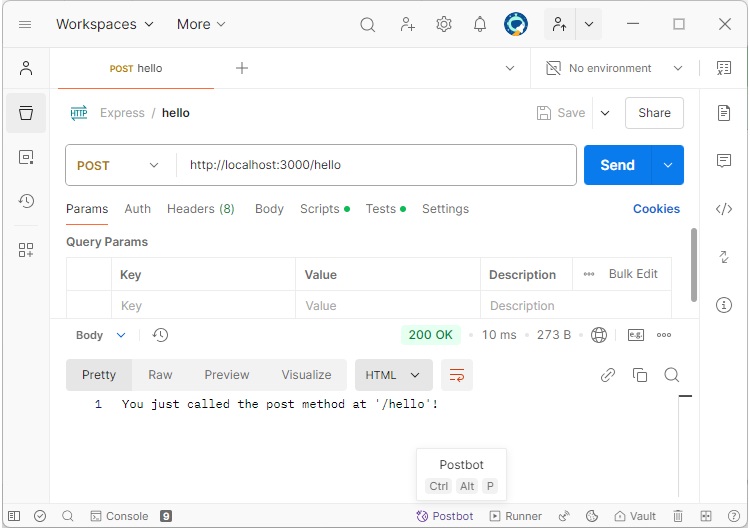
Task: Open the Environments sidebar icon
Action: click(26, 157)
